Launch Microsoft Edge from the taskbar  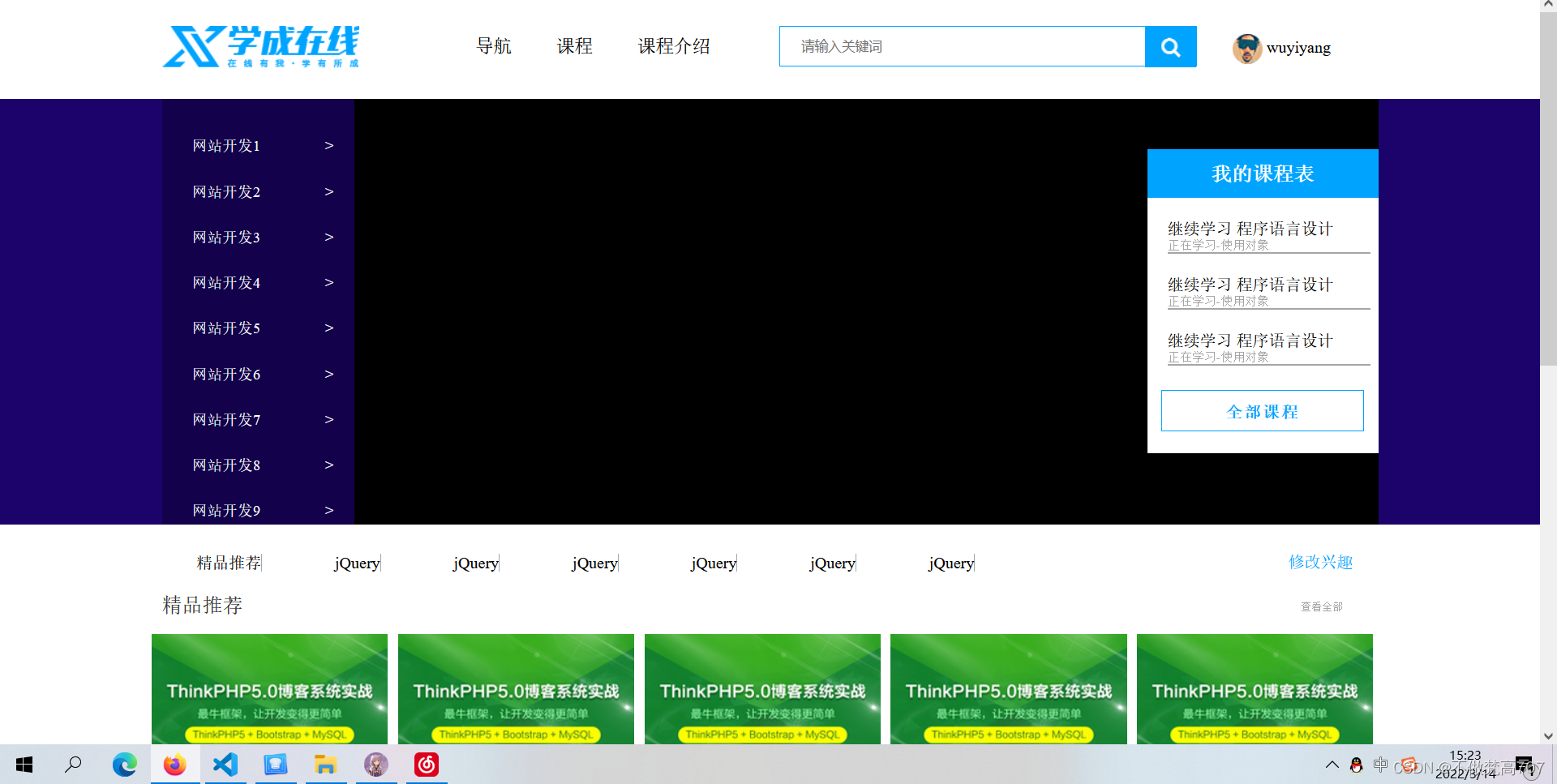tap(124, 765)
